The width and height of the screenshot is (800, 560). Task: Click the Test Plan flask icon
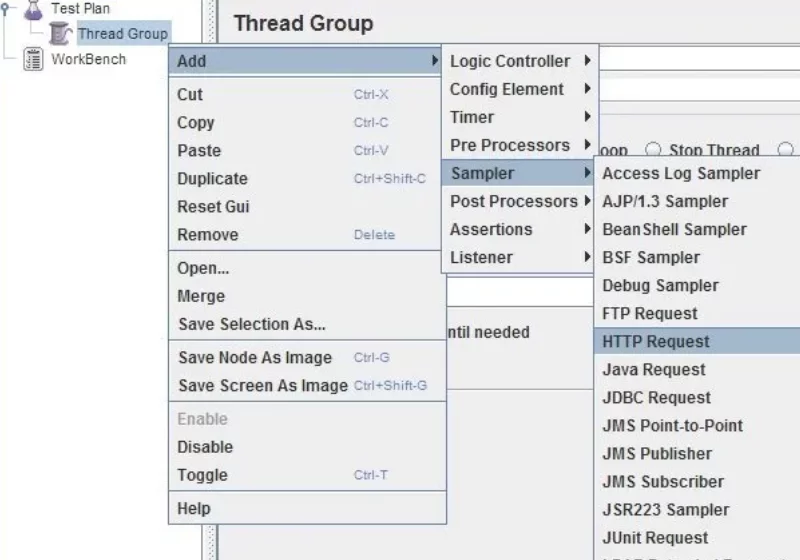coord(34,9)
